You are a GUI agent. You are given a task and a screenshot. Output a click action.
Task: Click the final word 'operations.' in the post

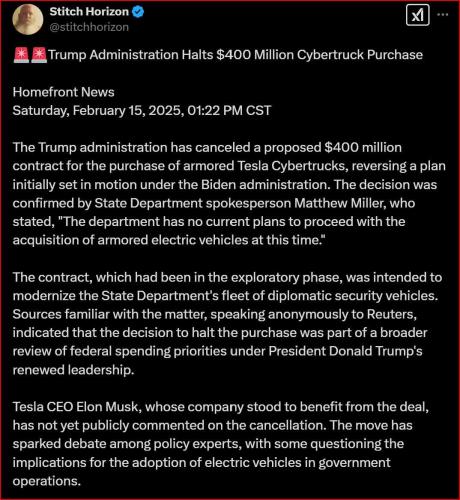pos(47,481)
